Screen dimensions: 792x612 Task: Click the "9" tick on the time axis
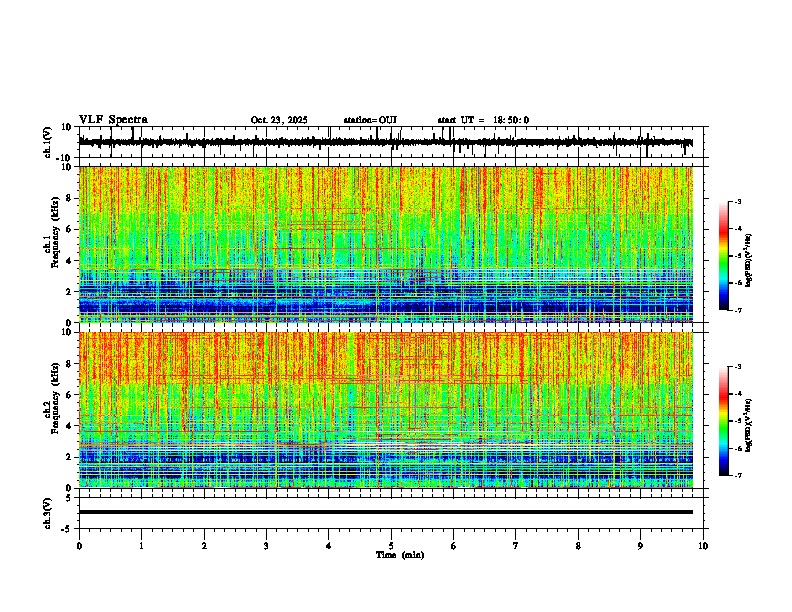[x=640, y=546]
